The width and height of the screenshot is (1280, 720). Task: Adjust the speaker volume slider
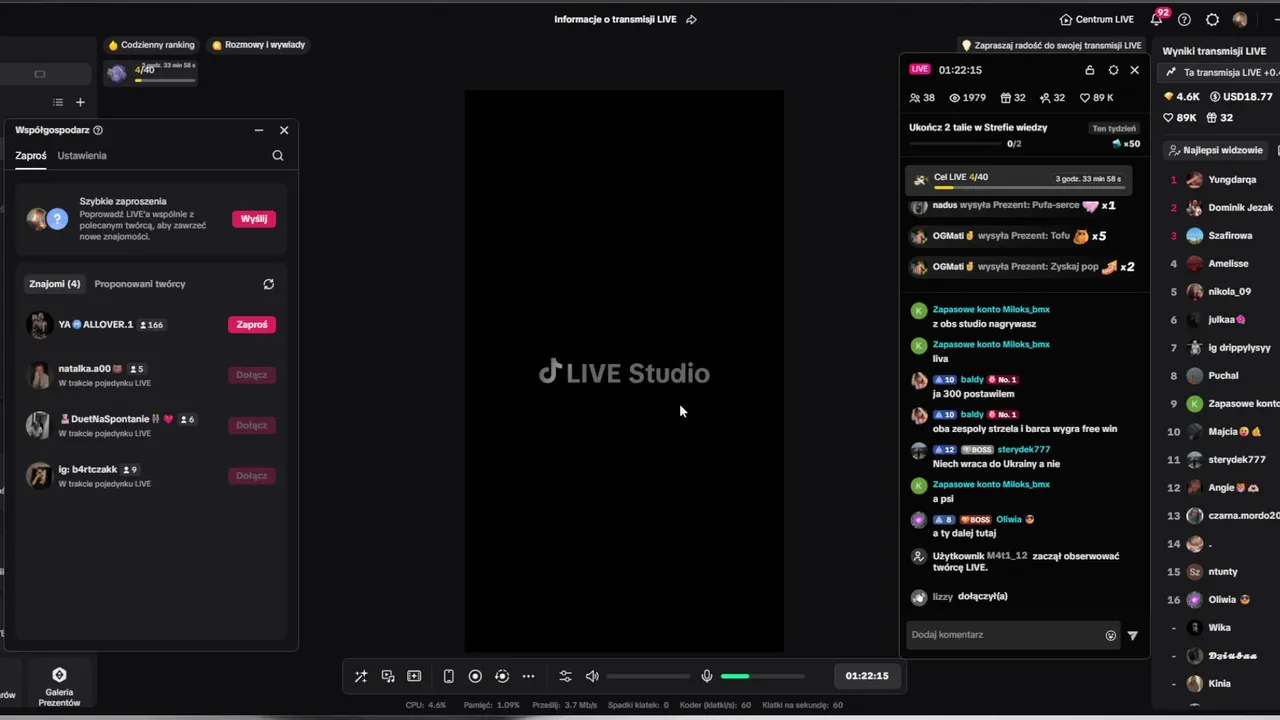[648, 676]
